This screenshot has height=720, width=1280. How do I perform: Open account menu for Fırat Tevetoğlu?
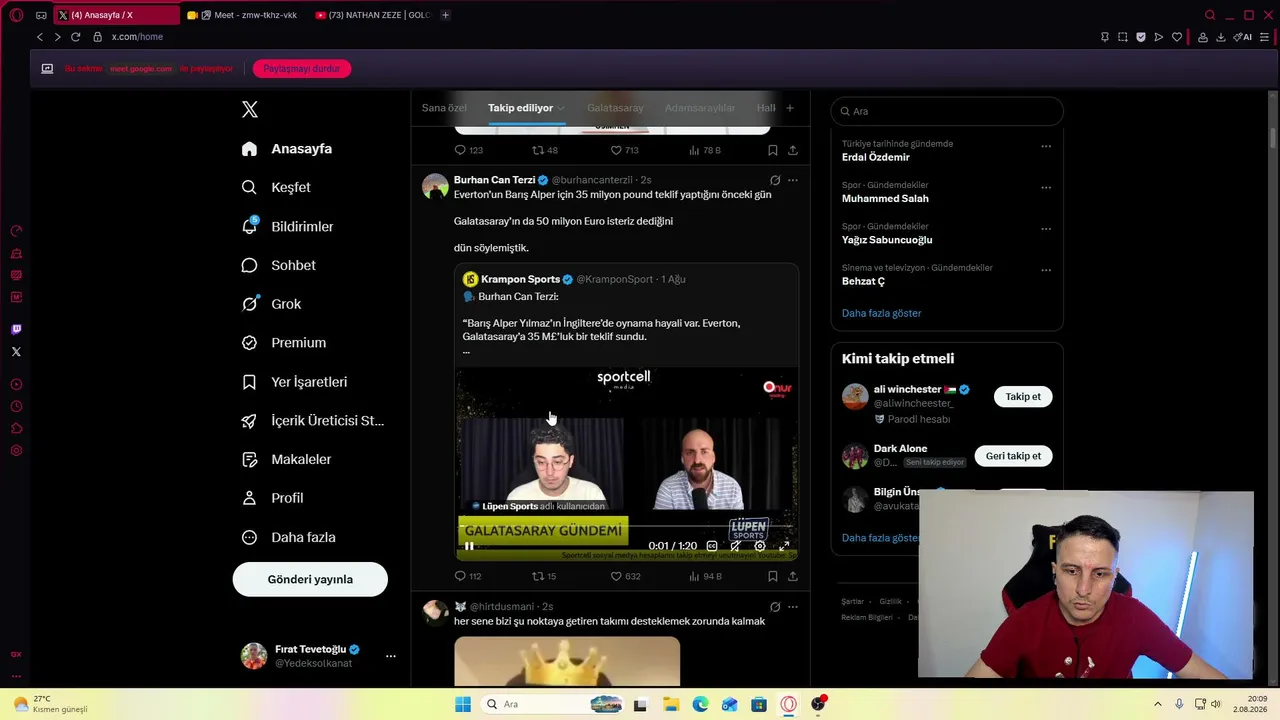[x=320, y=656]
